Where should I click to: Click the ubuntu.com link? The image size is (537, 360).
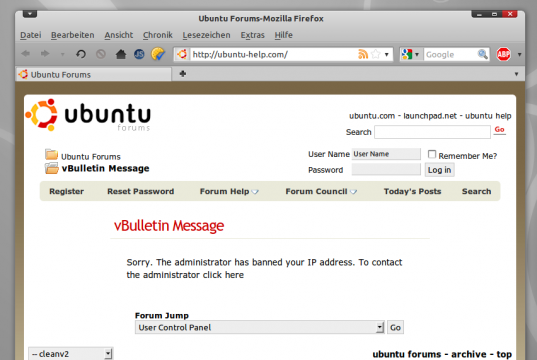pos(372,116)
